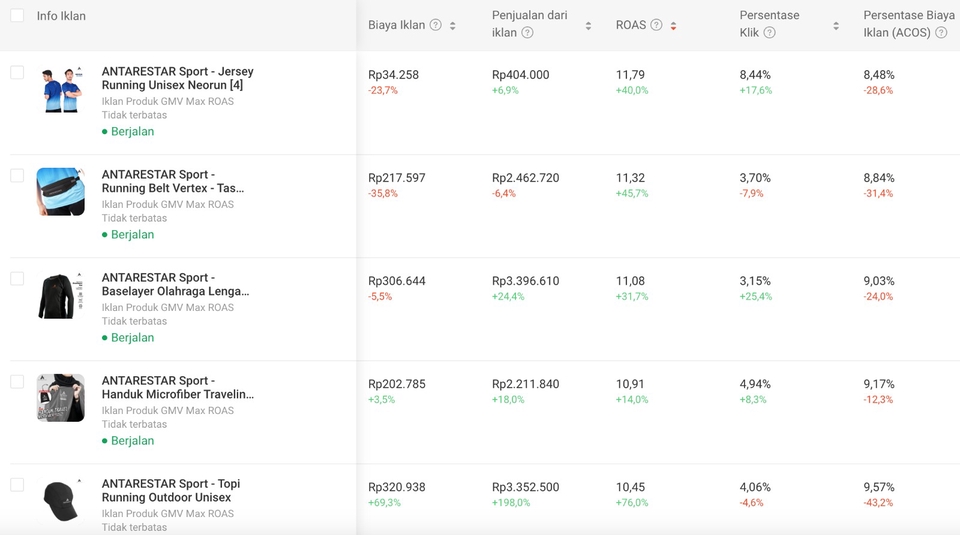Select ad cost value Rp202.785
Screen dimensions: 960x535
(x=397, y=384)
